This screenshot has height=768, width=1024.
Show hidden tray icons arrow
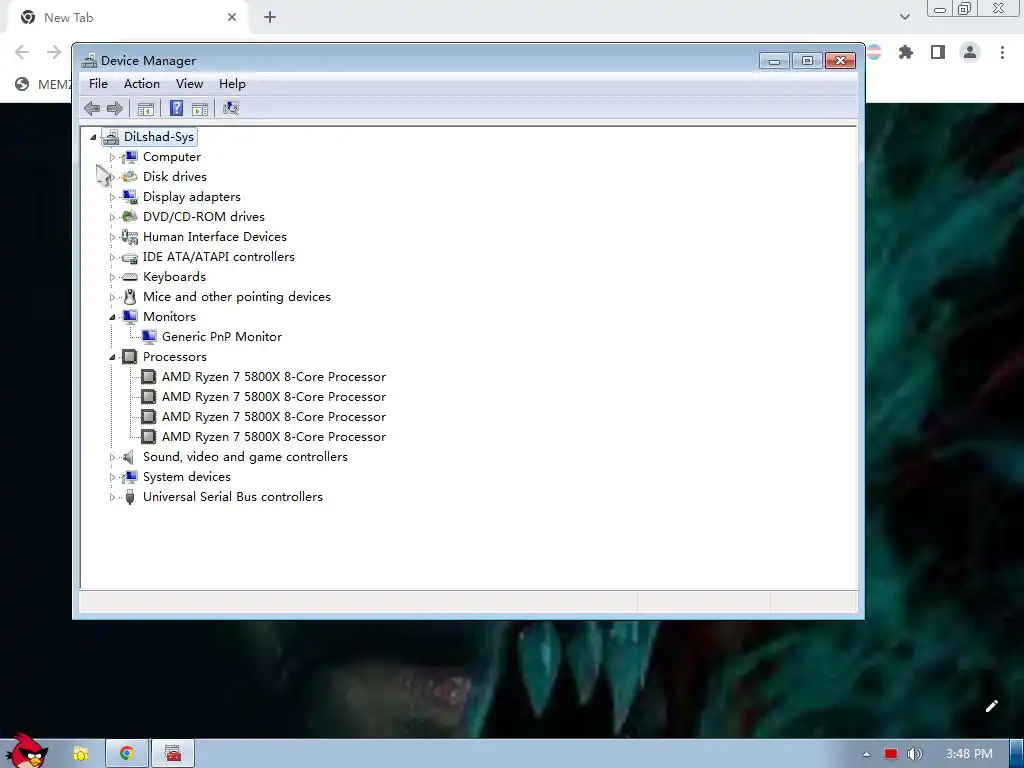(867, 754)
